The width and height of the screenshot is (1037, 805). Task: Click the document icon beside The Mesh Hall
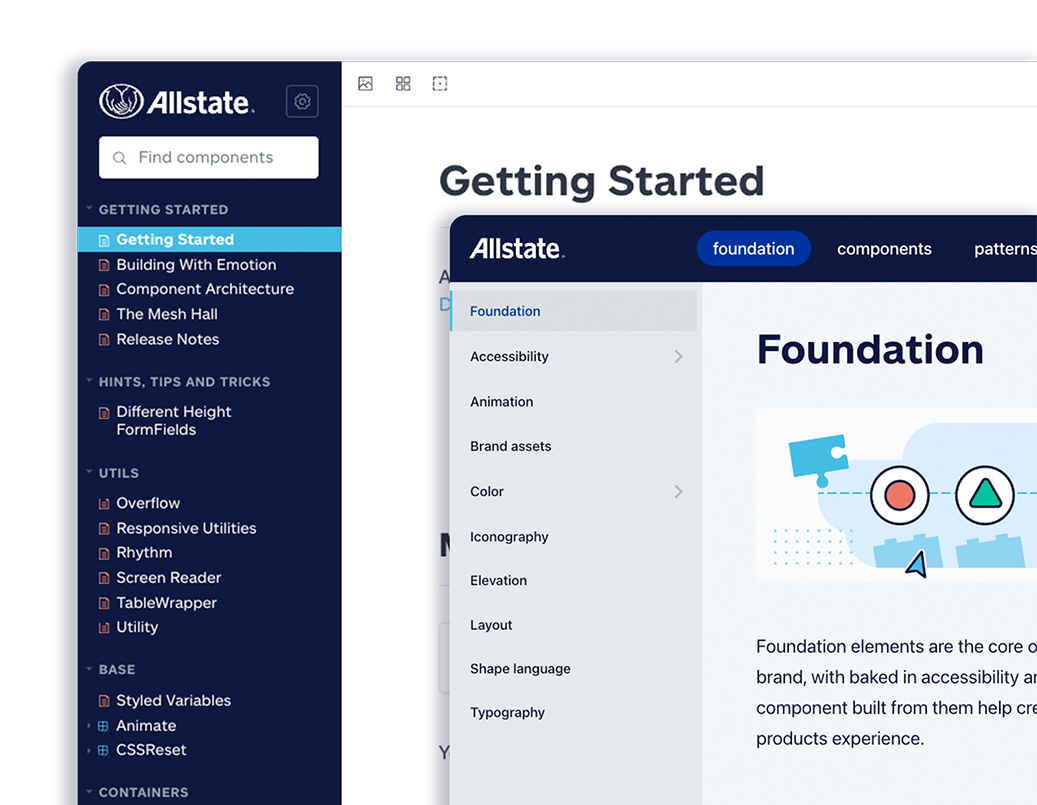[x=104, y=315]
